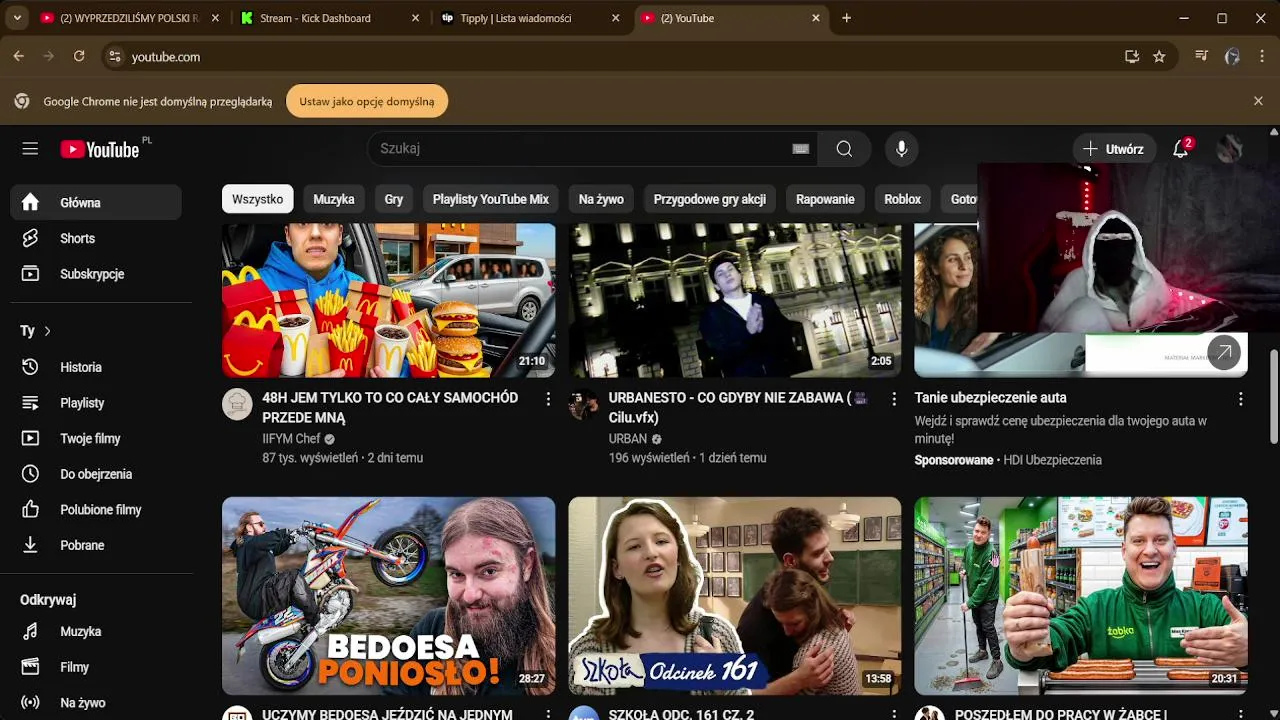Click the YouTube logo
The height and width of the screenshot is (720, 1280).
100,149
